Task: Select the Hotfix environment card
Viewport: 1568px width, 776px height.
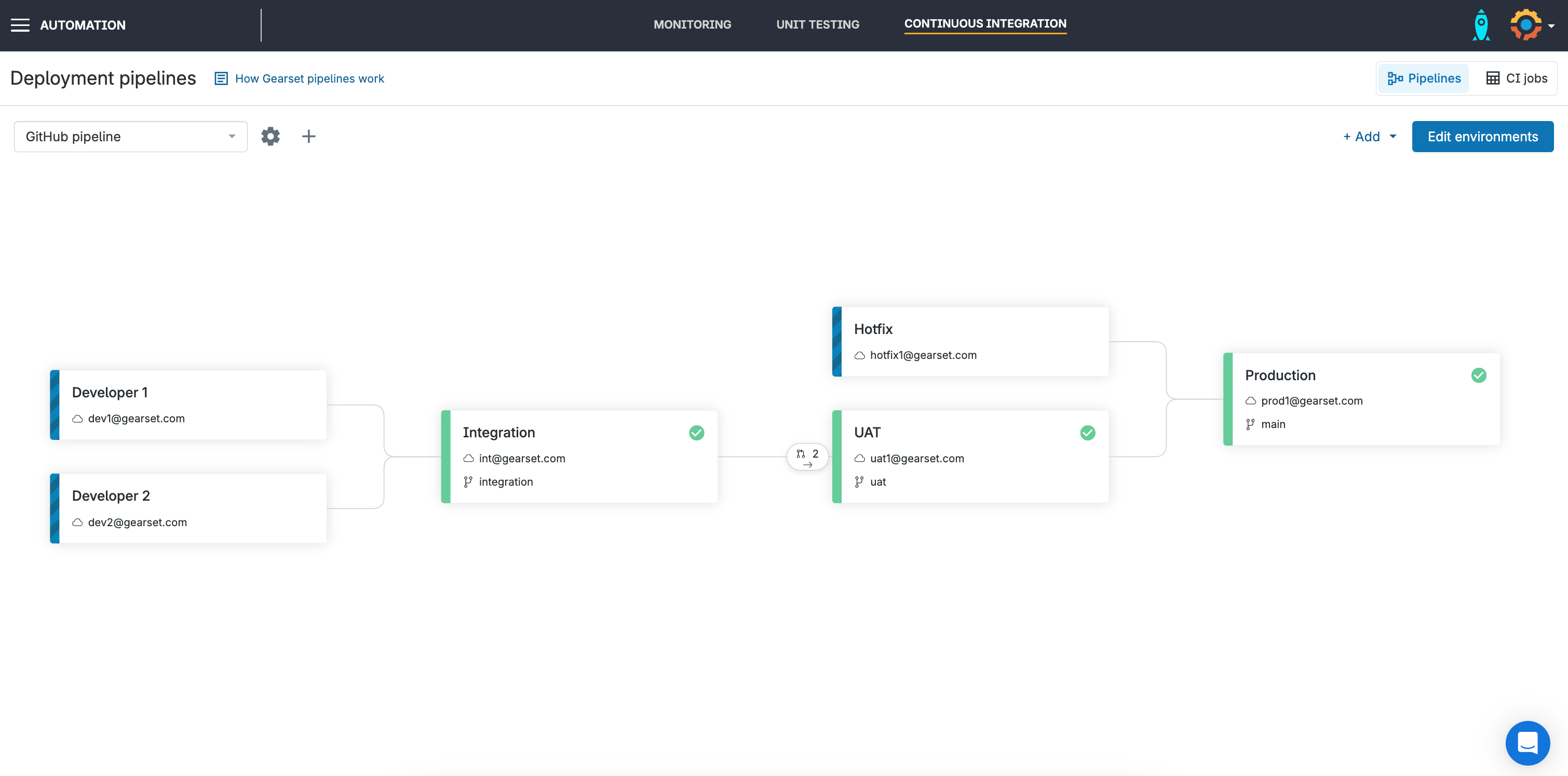Action: [x=970, y=341]
